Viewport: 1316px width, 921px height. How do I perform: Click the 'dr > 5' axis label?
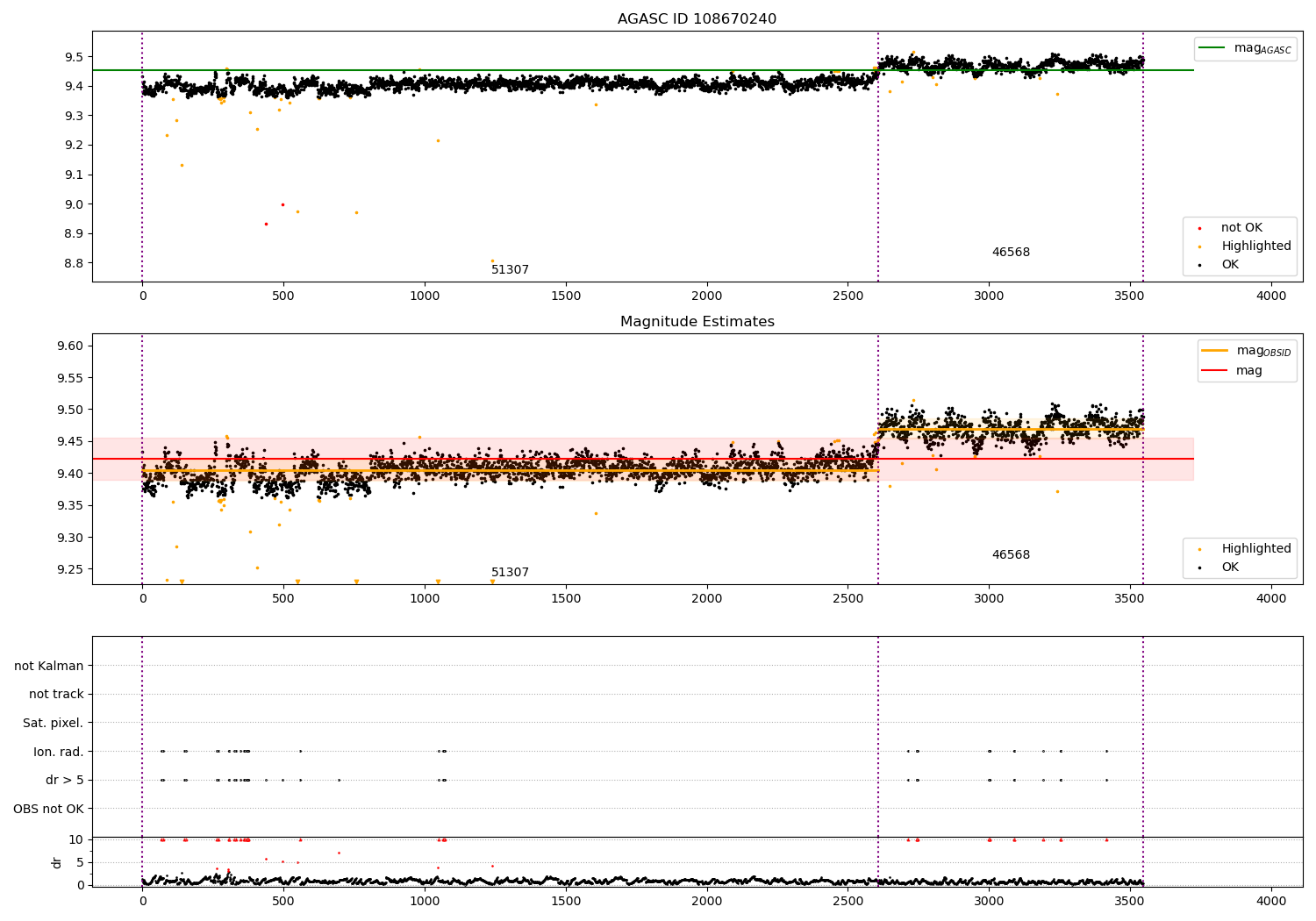tap(65, 781)
